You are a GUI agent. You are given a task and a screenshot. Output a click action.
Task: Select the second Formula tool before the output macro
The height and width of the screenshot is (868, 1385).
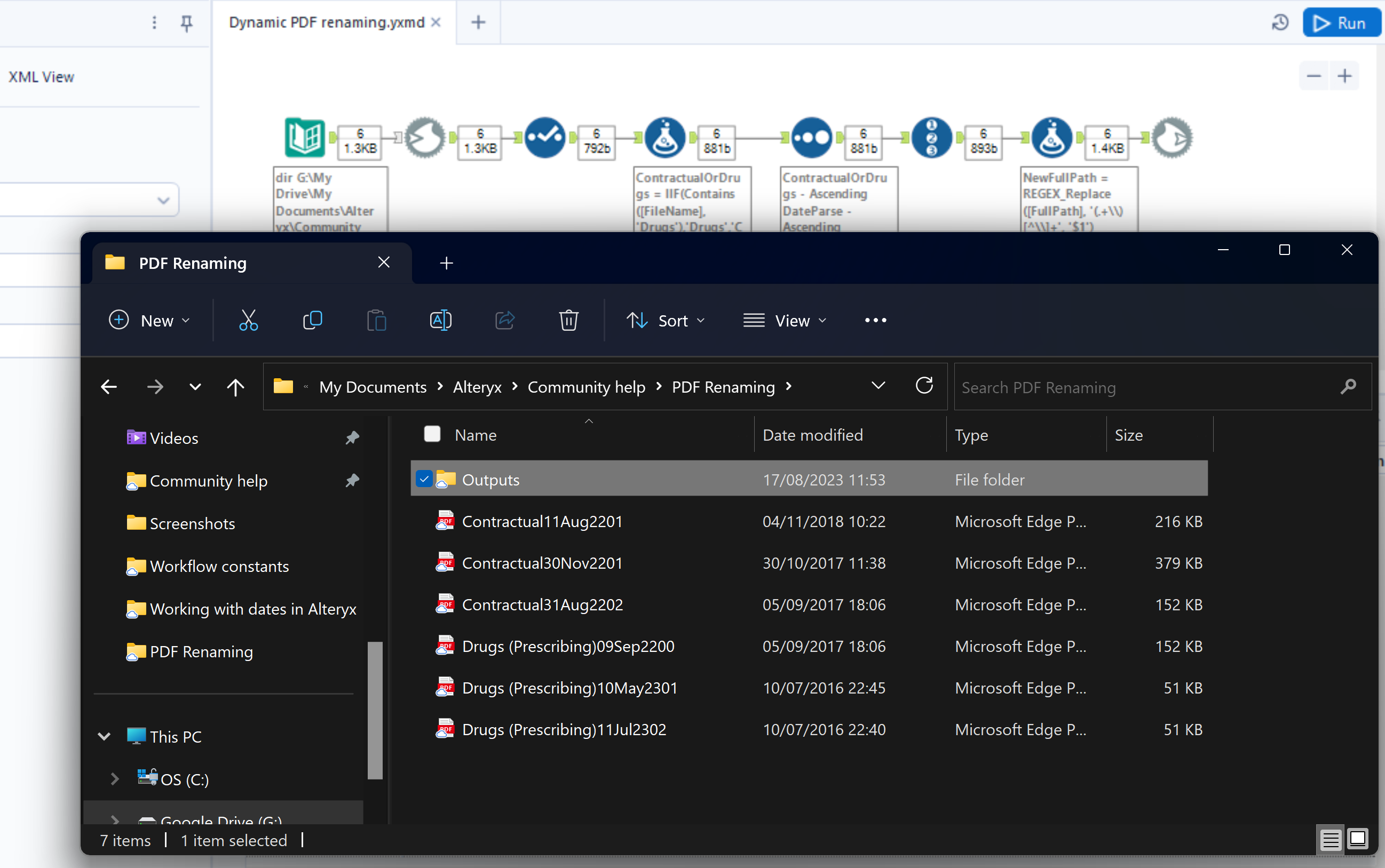pyautogui.click(x=1051, y=138)
